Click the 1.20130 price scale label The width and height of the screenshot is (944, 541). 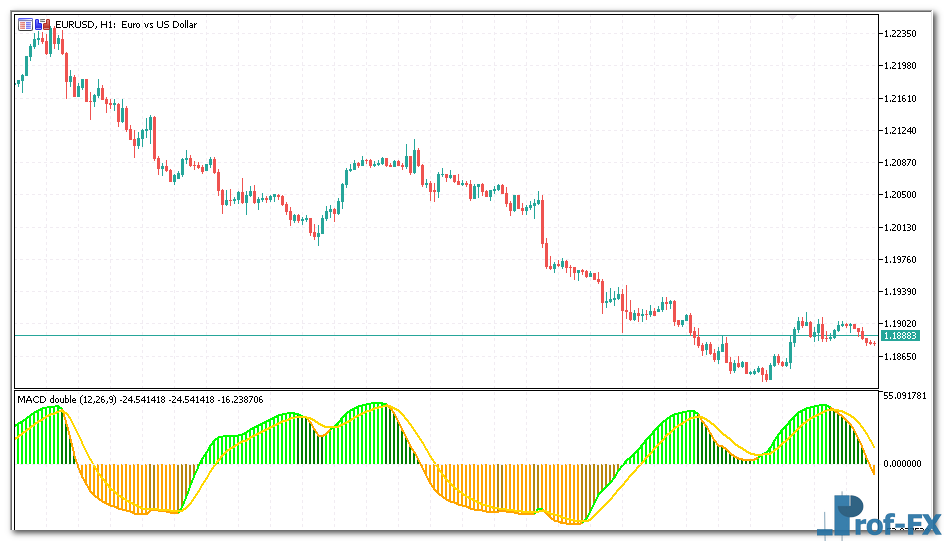point(901,228)
